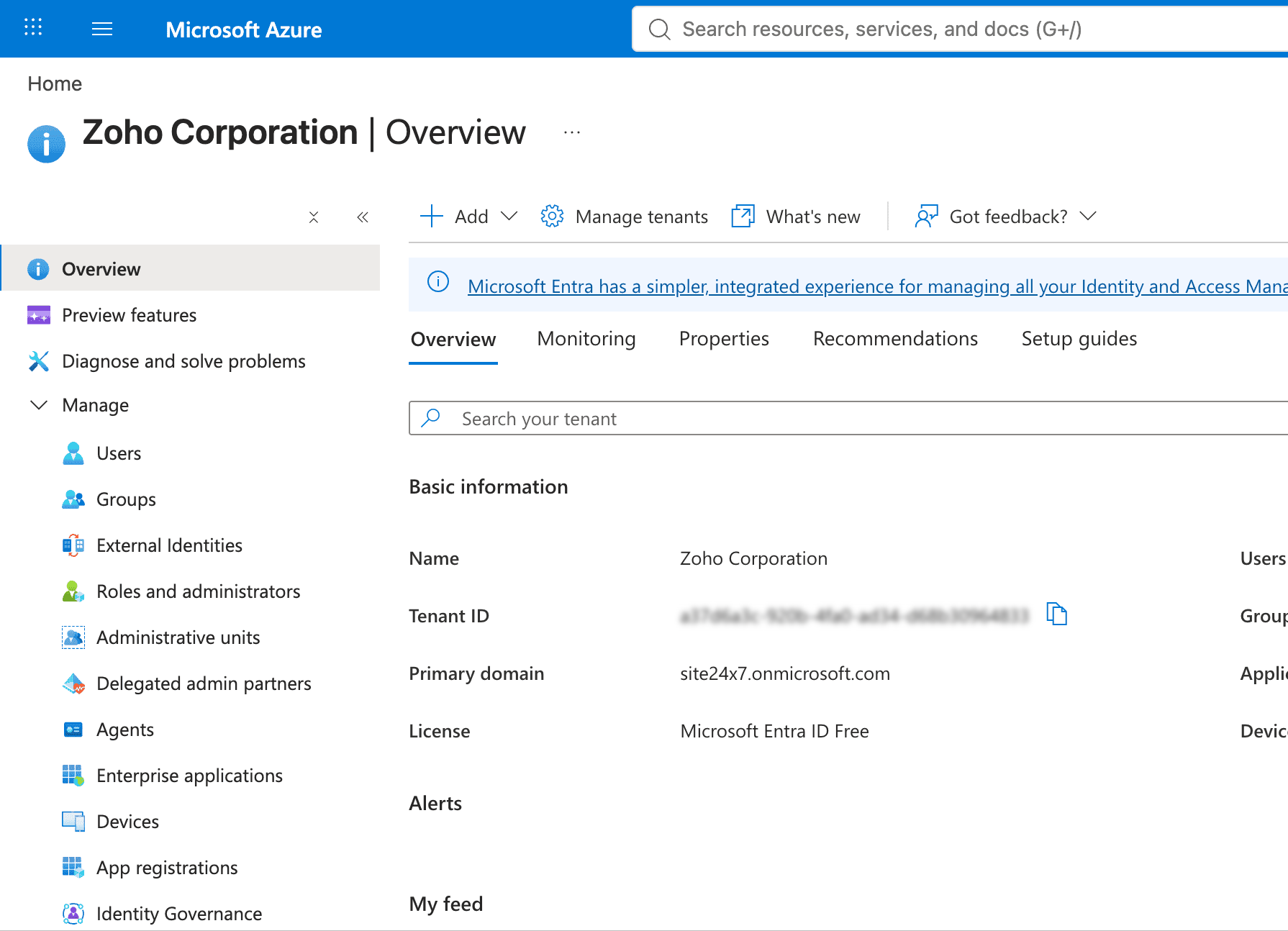This screenshot has height=931, width=1288.
Task: Click the Users icon in sidebar
Action: tap(73, 453)
